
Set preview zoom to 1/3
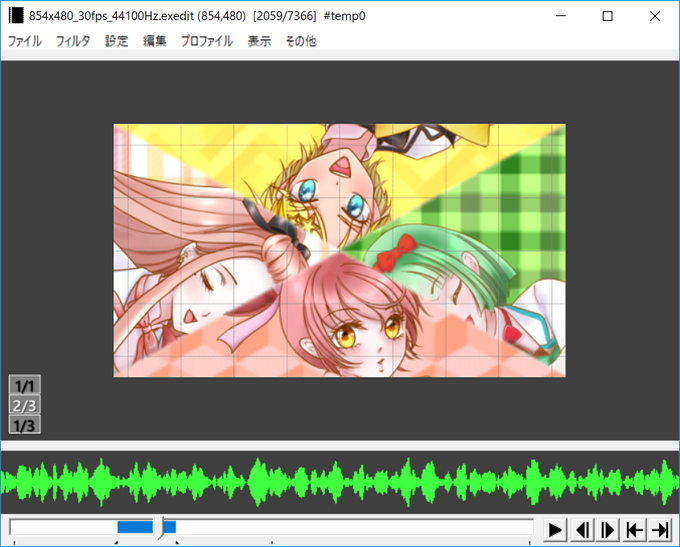25,425
